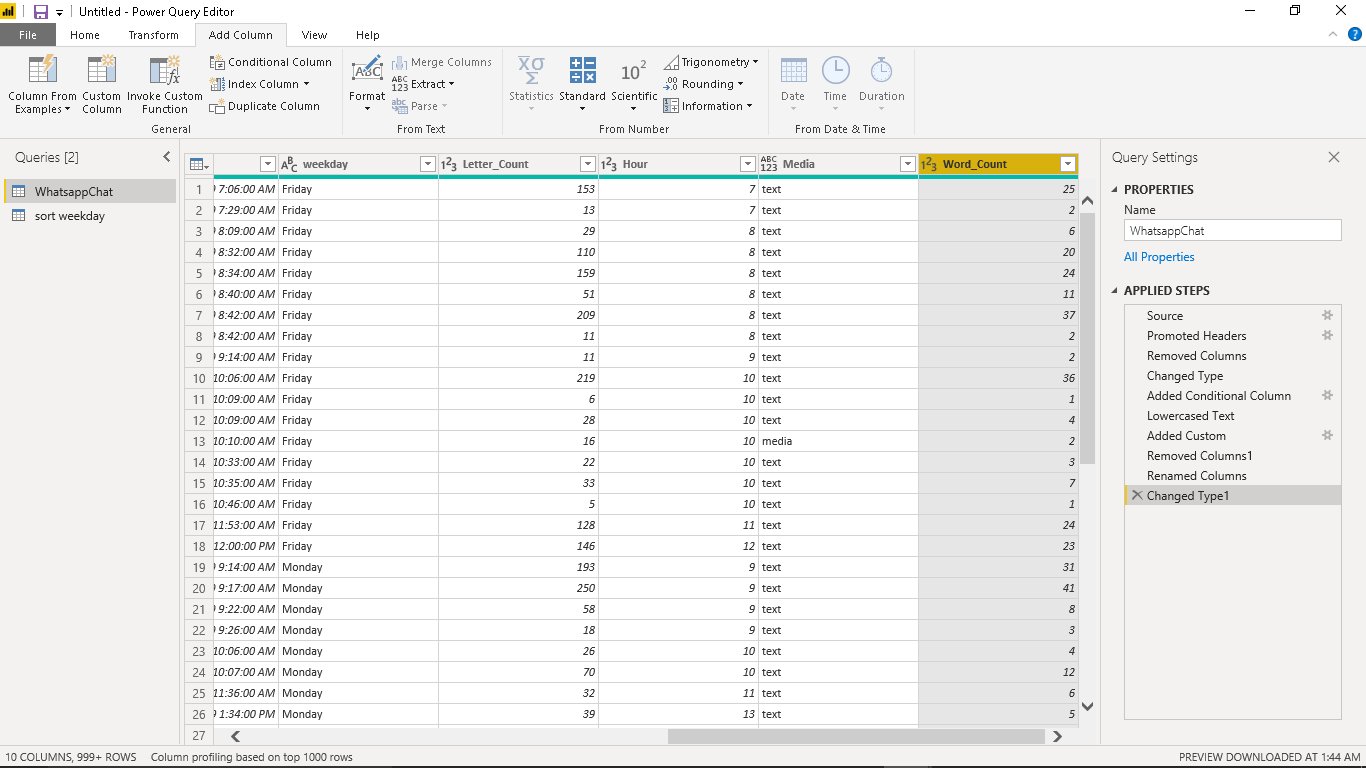Collapse the PROPERTIES section

(1116, 190)
